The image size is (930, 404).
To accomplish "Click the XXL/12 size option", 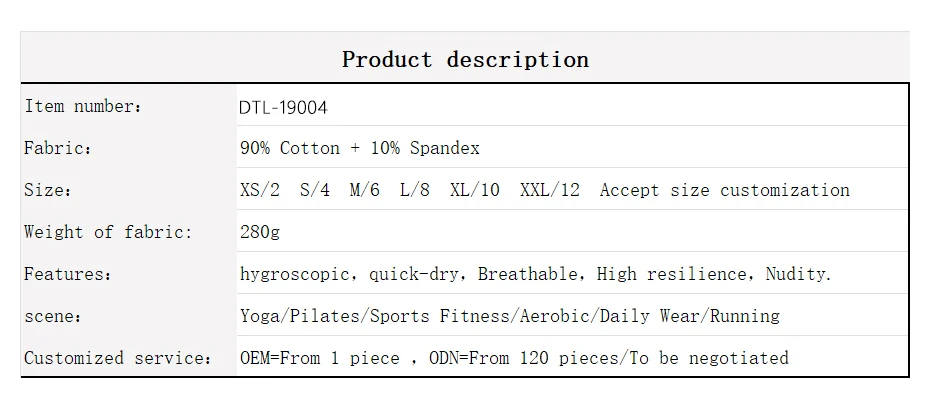I will click(549, 190).
